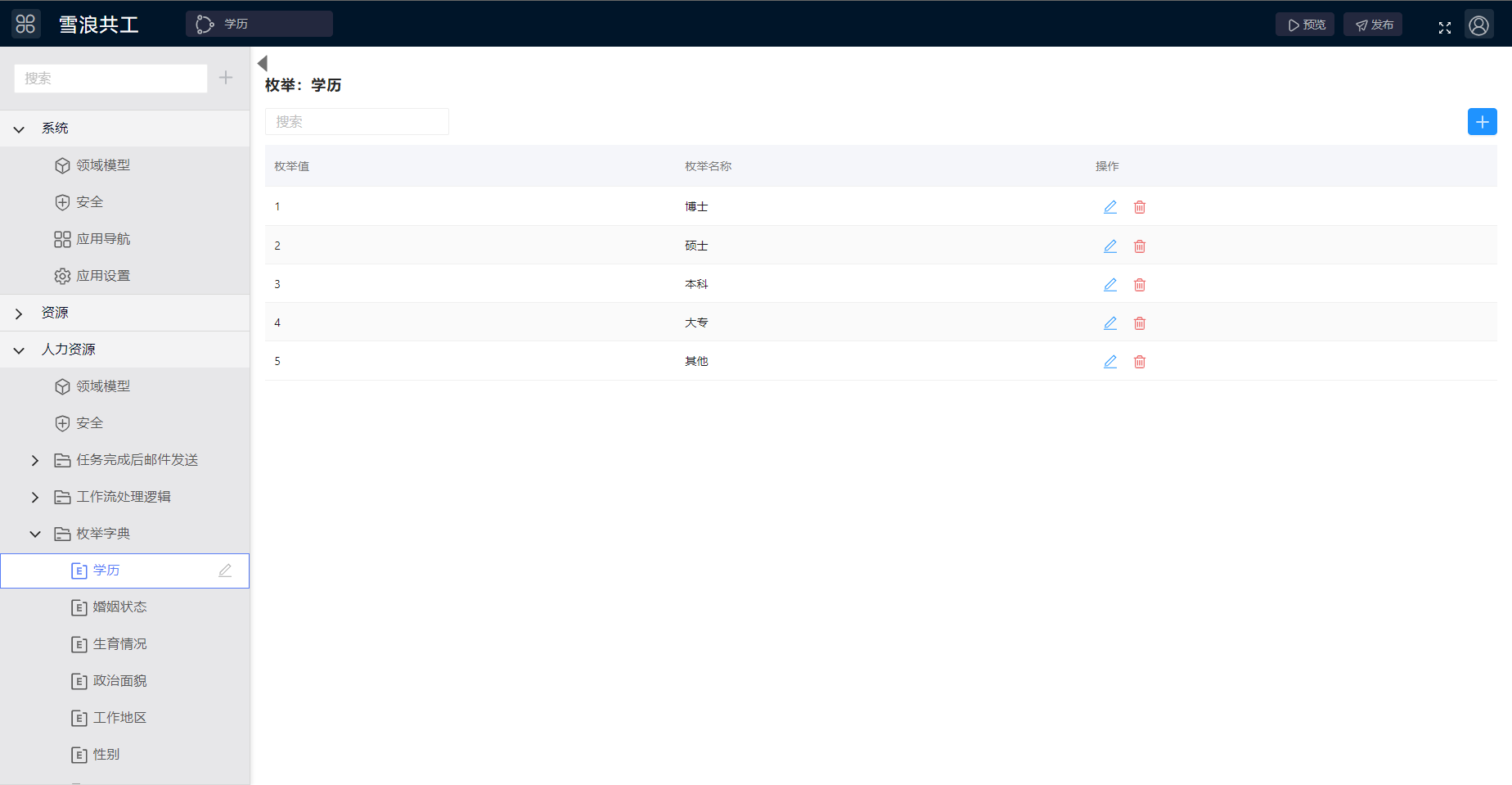Edit the 大专 row
Screen dimensions: 1512x785
click(1110, 323)
